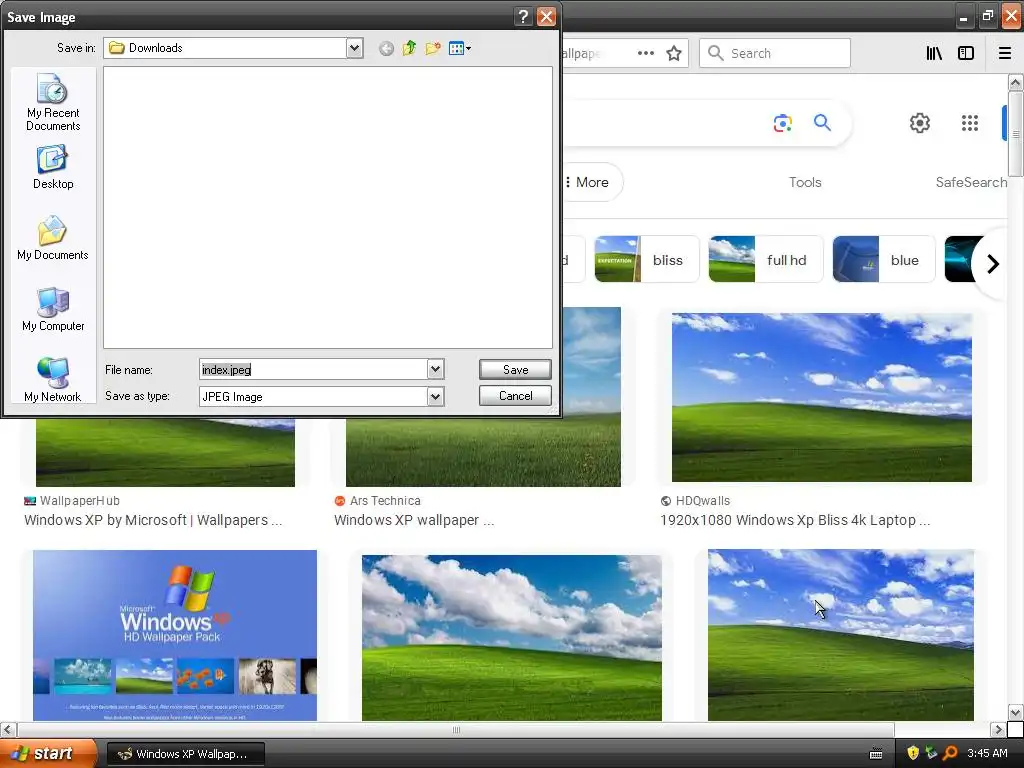Viewport: 1024px width, 768px height.
Task: Switch to Windows XP Wallpaper taskbar button
Action: pos(185,754)
